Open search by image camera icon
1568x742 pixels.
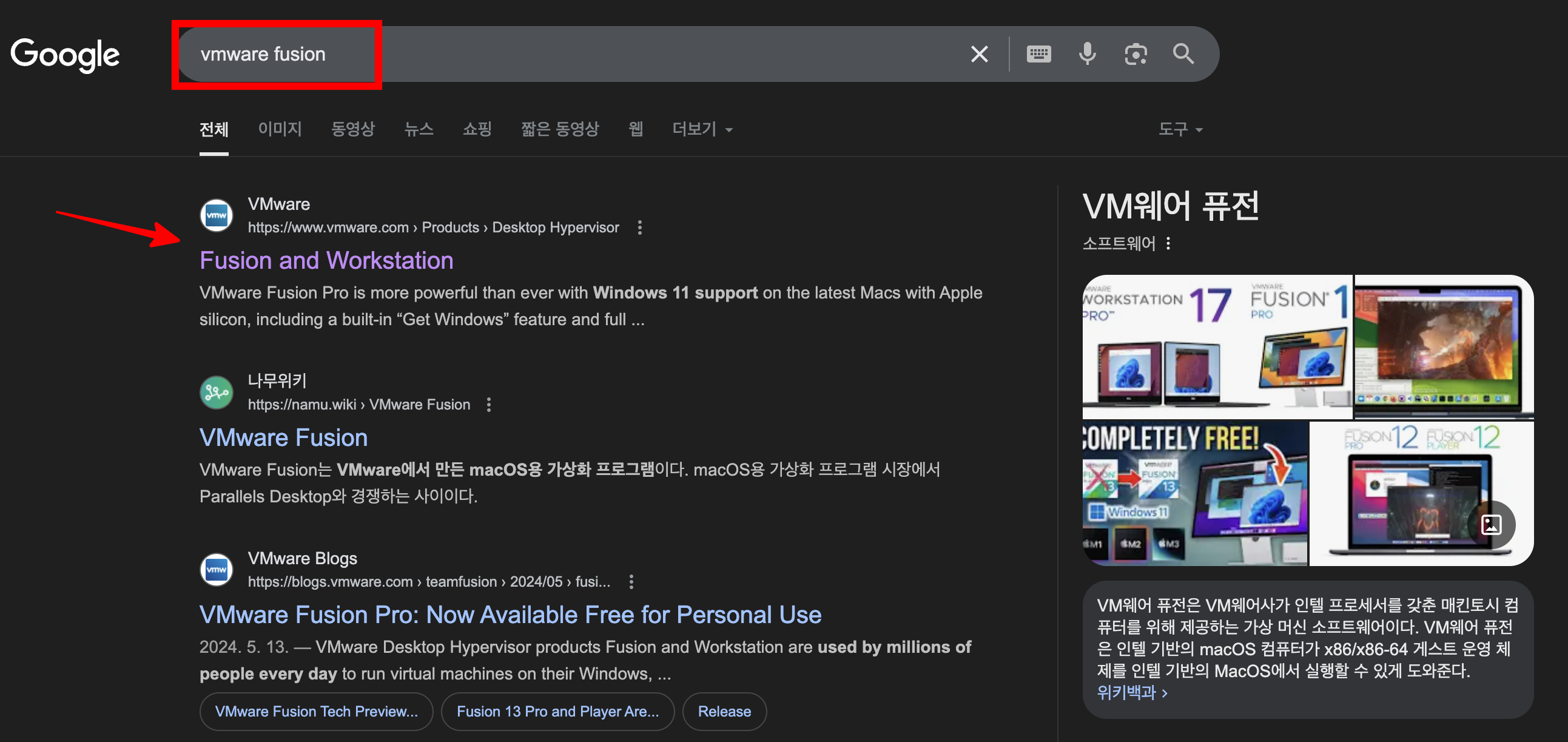click(1136, 54)
